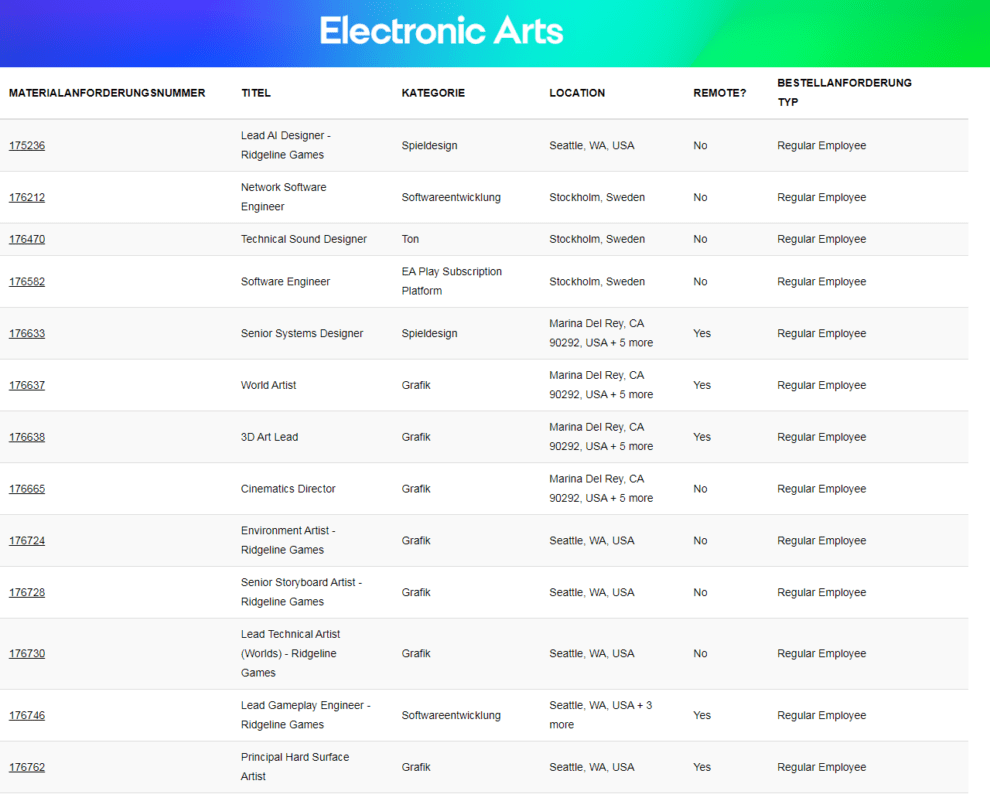Click Grafik category in row 176724
The image size is (990, 801).
pos(416,540)
